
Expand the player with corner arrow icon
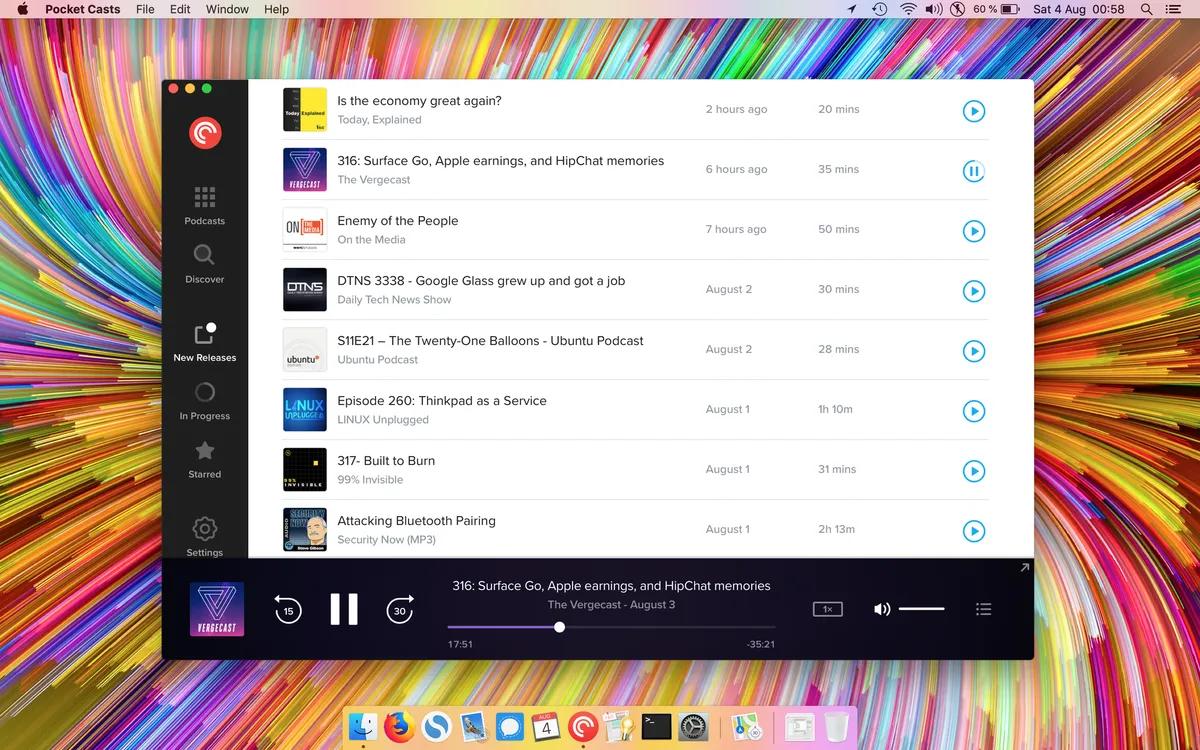click(x=1024, y=568)
